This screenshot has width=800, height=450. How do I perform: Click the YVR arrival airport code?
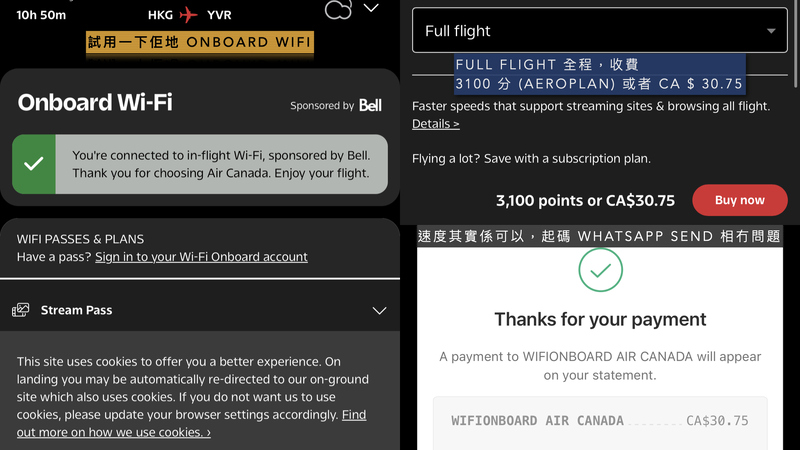coord(221,16)
